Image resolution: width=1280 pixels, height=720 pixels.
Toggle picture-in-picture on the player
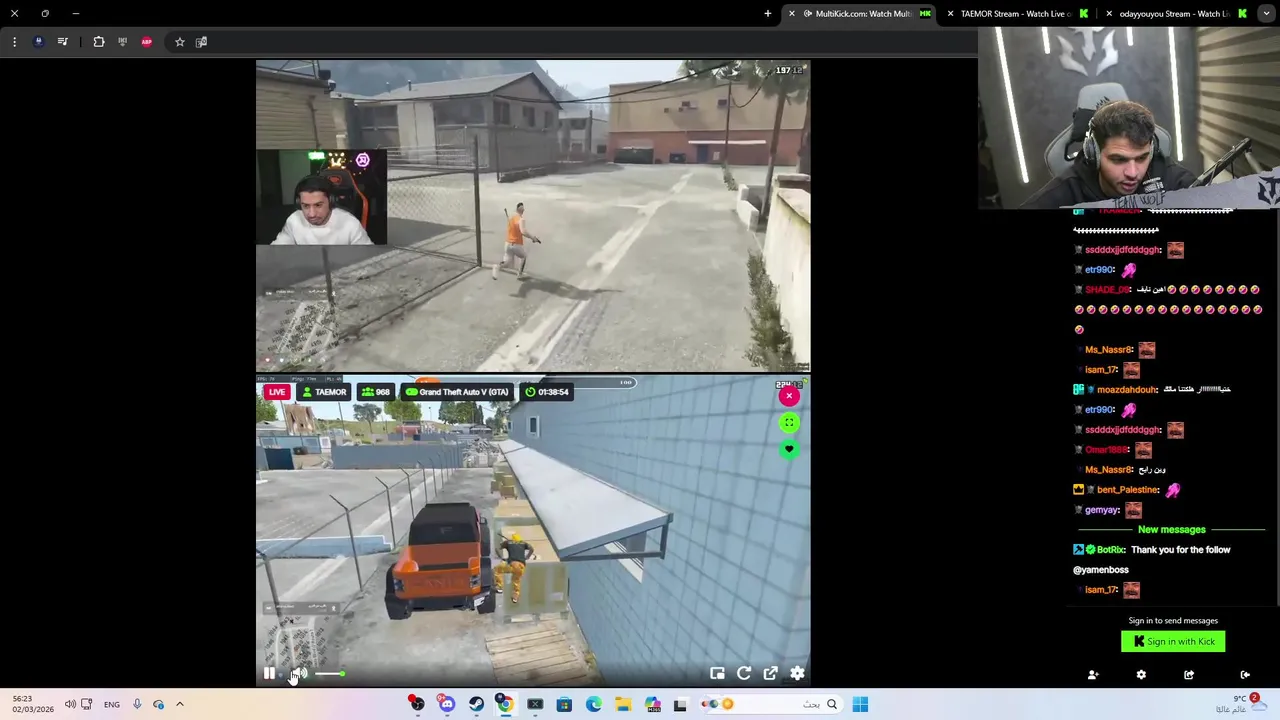pyautogui.click(x=717, y=674)
